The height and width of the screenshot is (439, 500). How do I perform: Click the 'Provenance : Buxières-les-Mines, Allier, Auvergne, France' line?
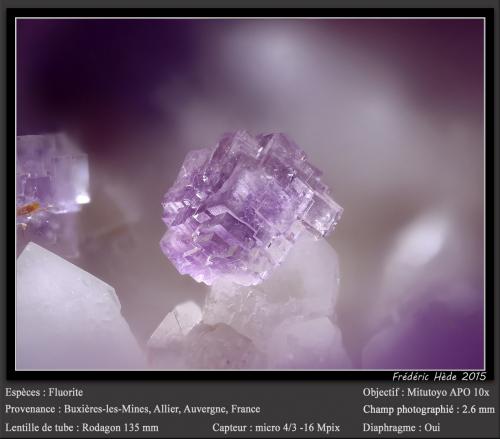[x=133, y=409]
